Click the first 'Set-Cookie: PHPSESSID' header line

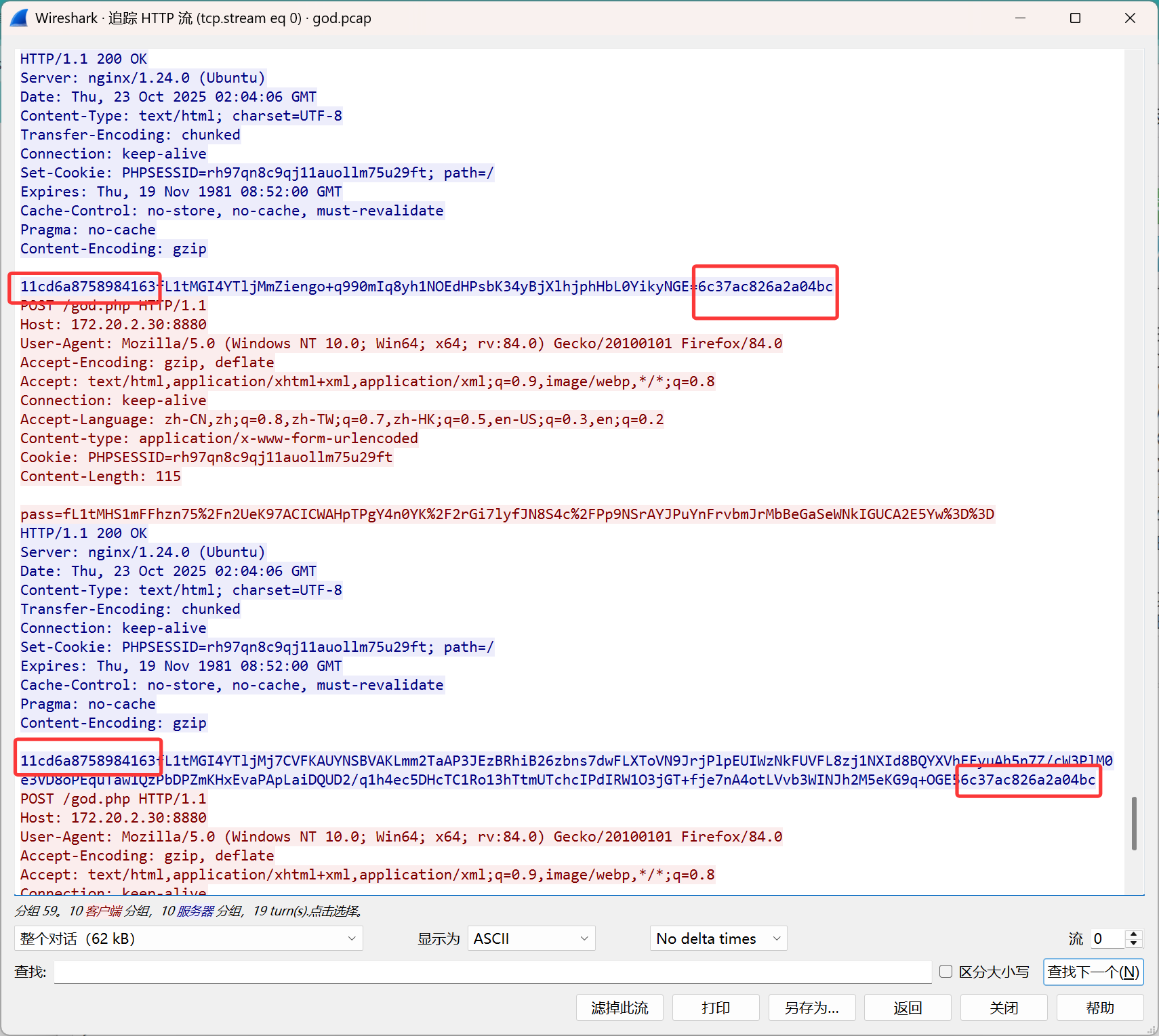tap(257, 173)
